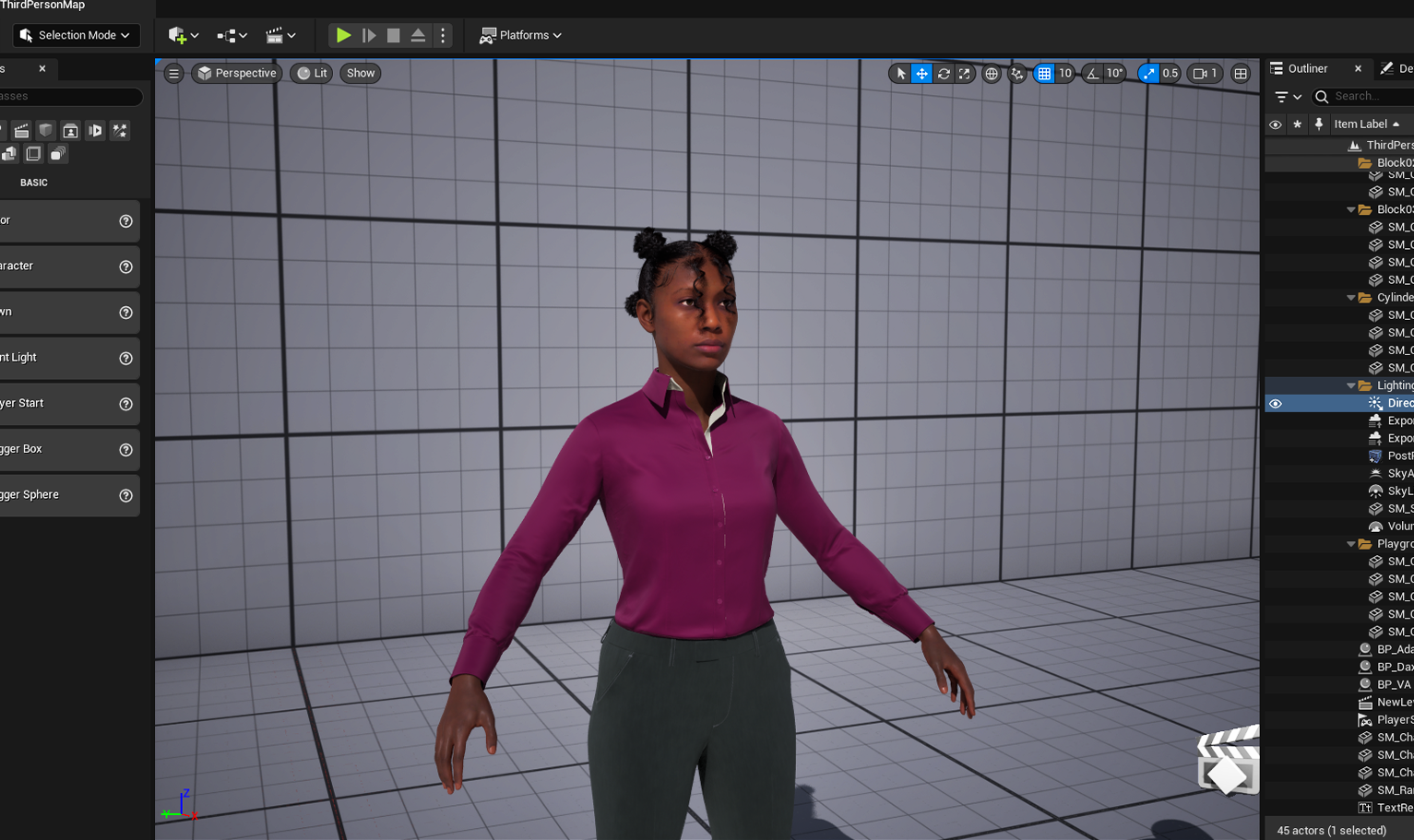
Task: Select the Scale tool in the viewport toolbar
Action: click(965, 74)
